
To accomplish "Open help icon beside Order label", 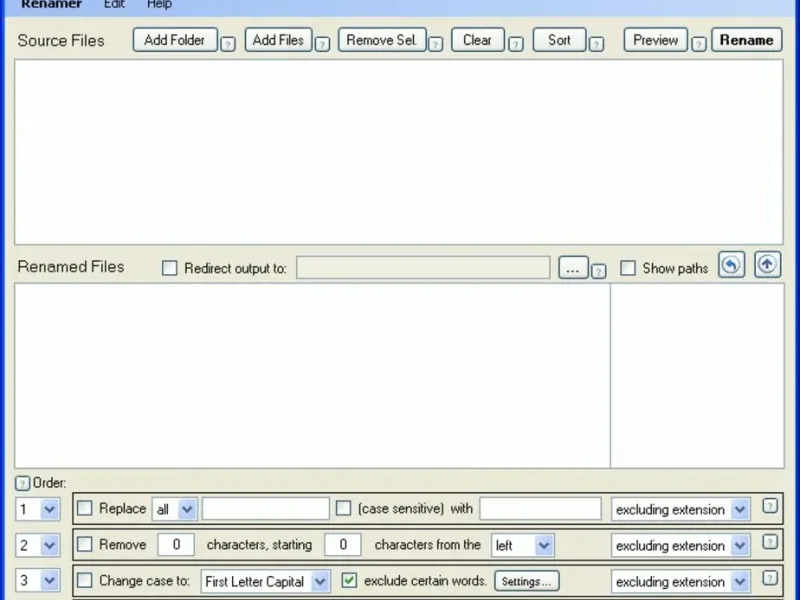I will pos(22,483).
